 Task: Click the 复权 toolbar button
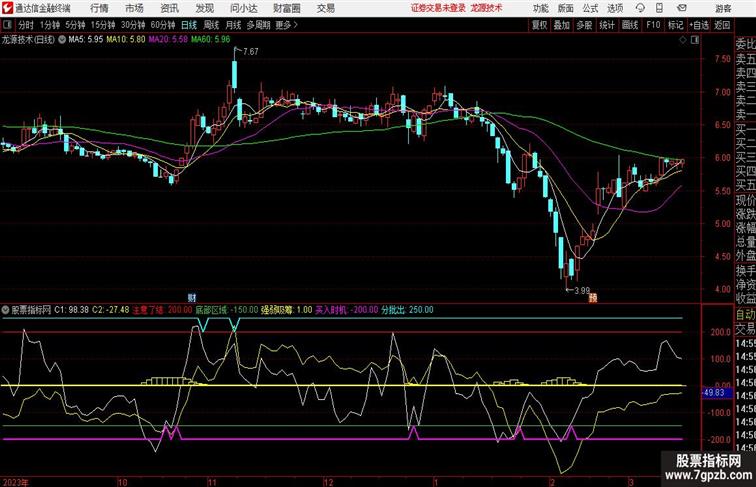point(540,25)
